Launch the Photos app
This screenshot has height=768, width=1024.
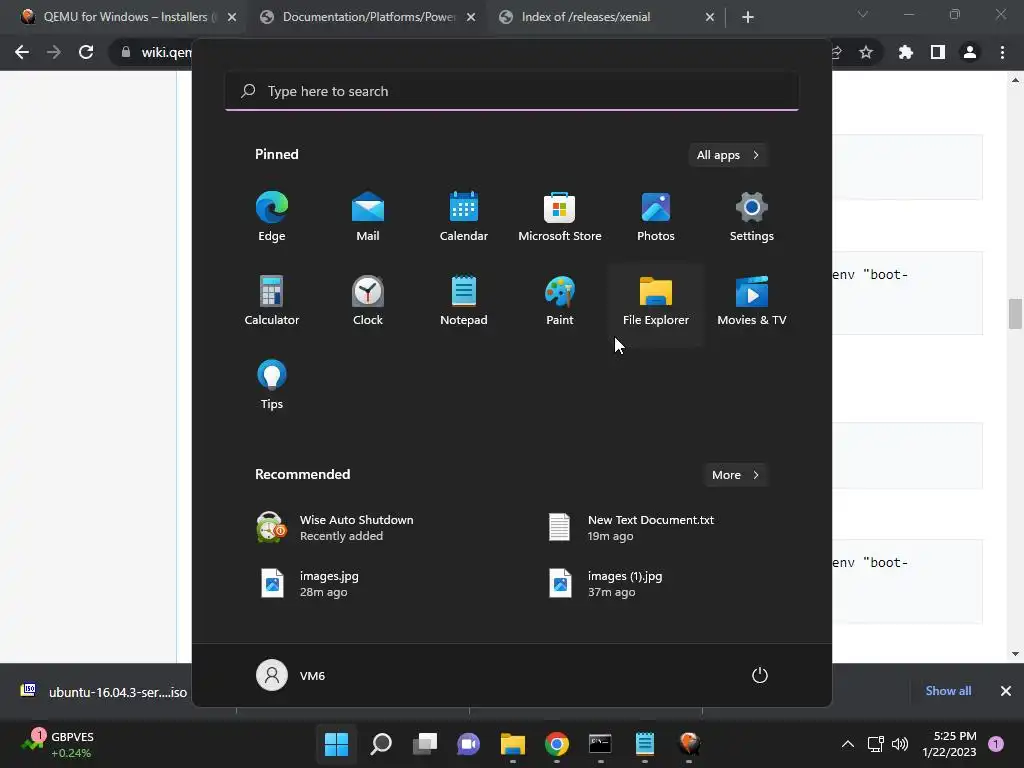656,217
